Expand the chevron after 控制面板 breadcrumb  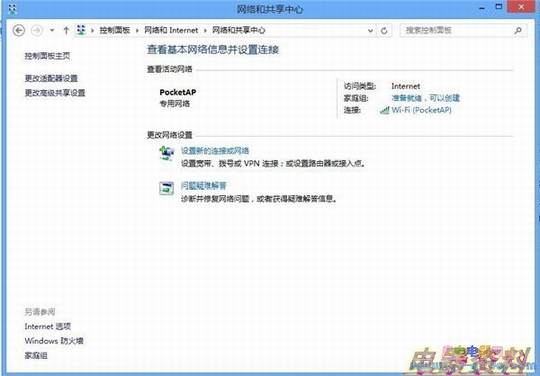137,31
